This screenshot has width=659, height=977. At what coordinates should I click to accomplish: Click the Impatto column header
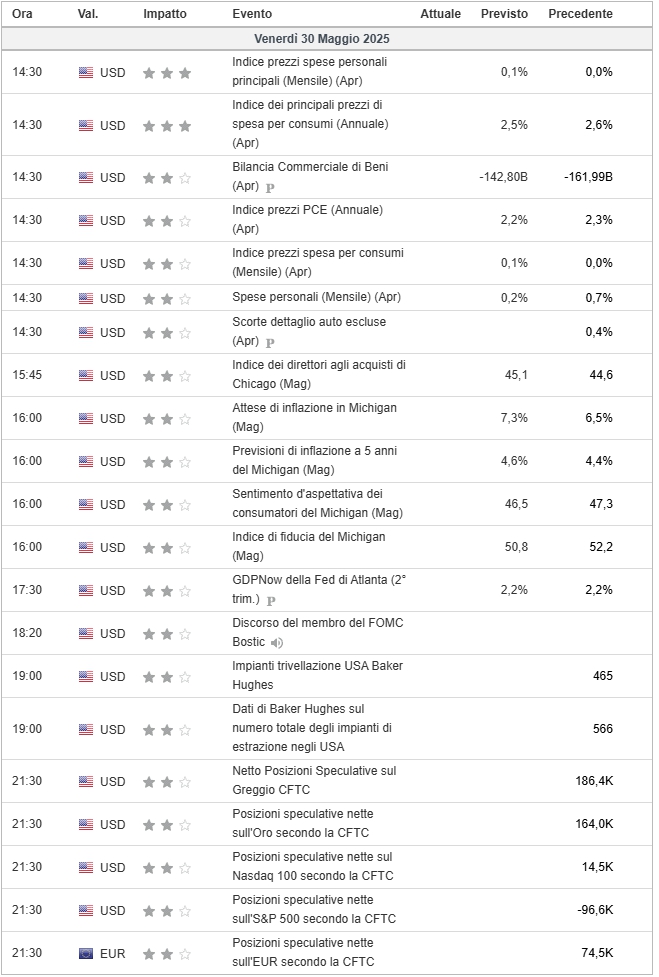pyautogui.click(x=164, y=14)
